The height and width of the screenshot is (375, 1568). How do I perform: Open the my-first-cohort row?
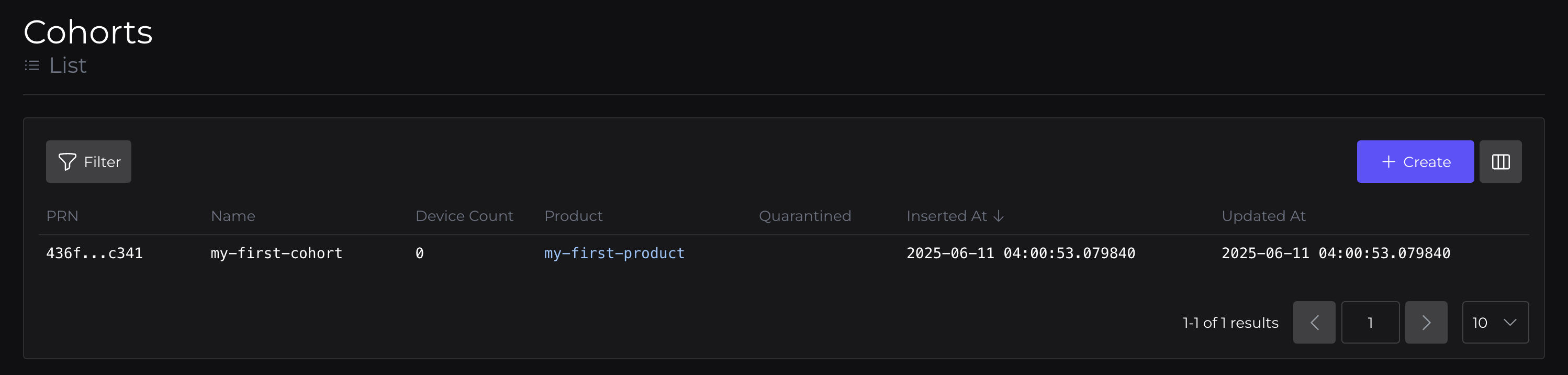tap(276, 253)
